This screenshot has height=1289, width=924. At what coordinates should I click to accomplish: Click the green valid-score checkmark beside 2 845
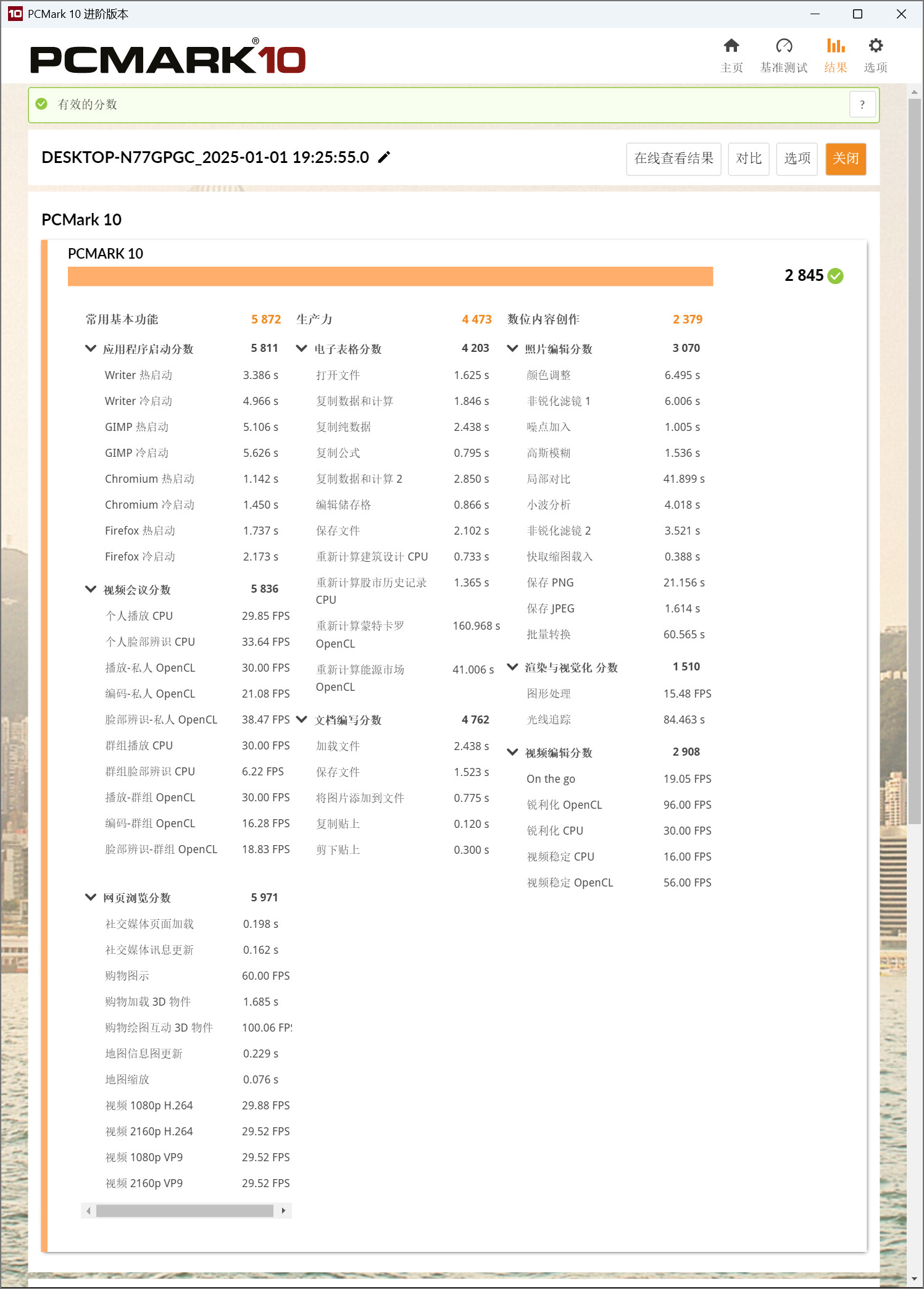click(x=836, y=276)
